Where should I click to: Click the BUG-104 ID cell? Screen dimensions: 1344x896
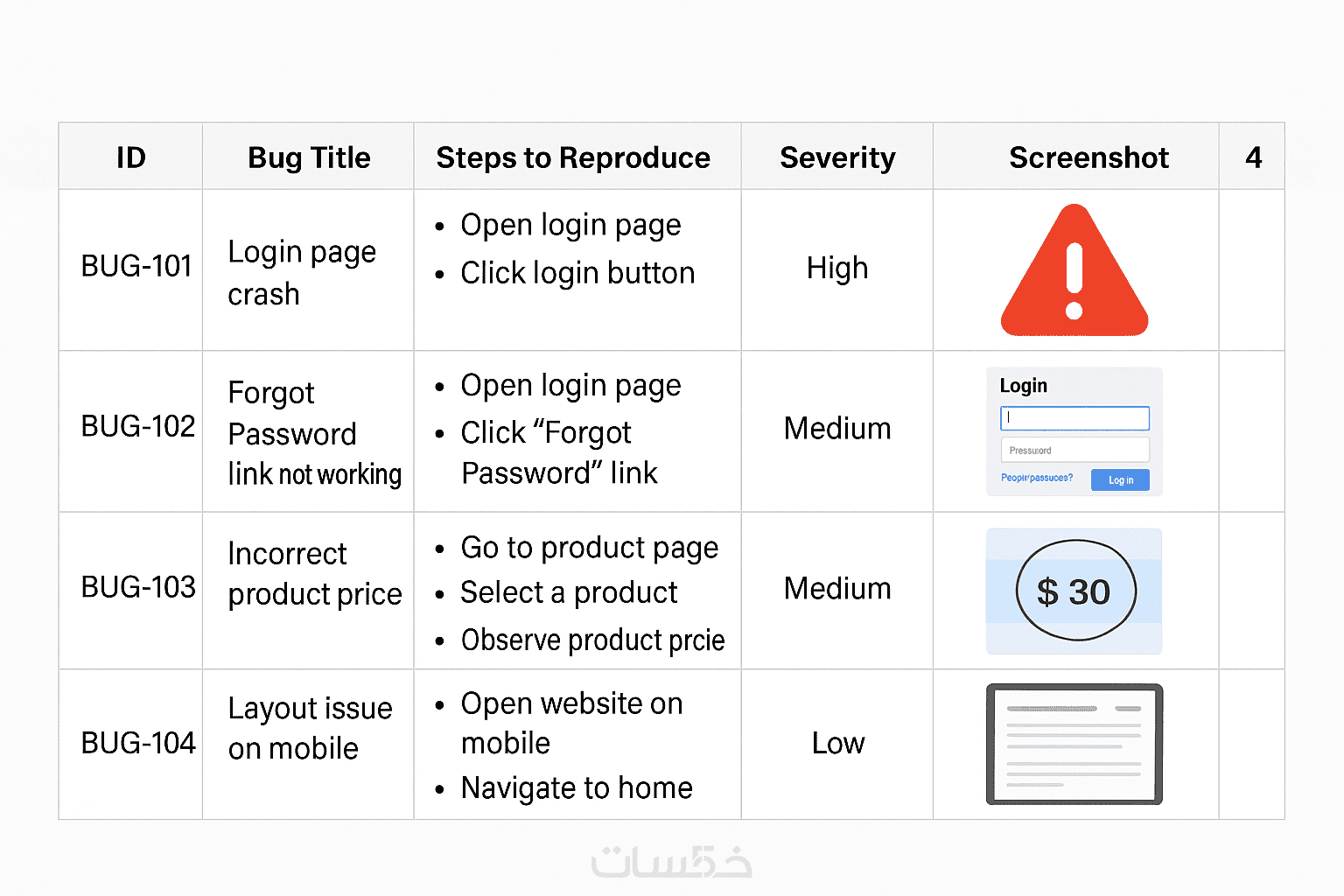[137, 743]
